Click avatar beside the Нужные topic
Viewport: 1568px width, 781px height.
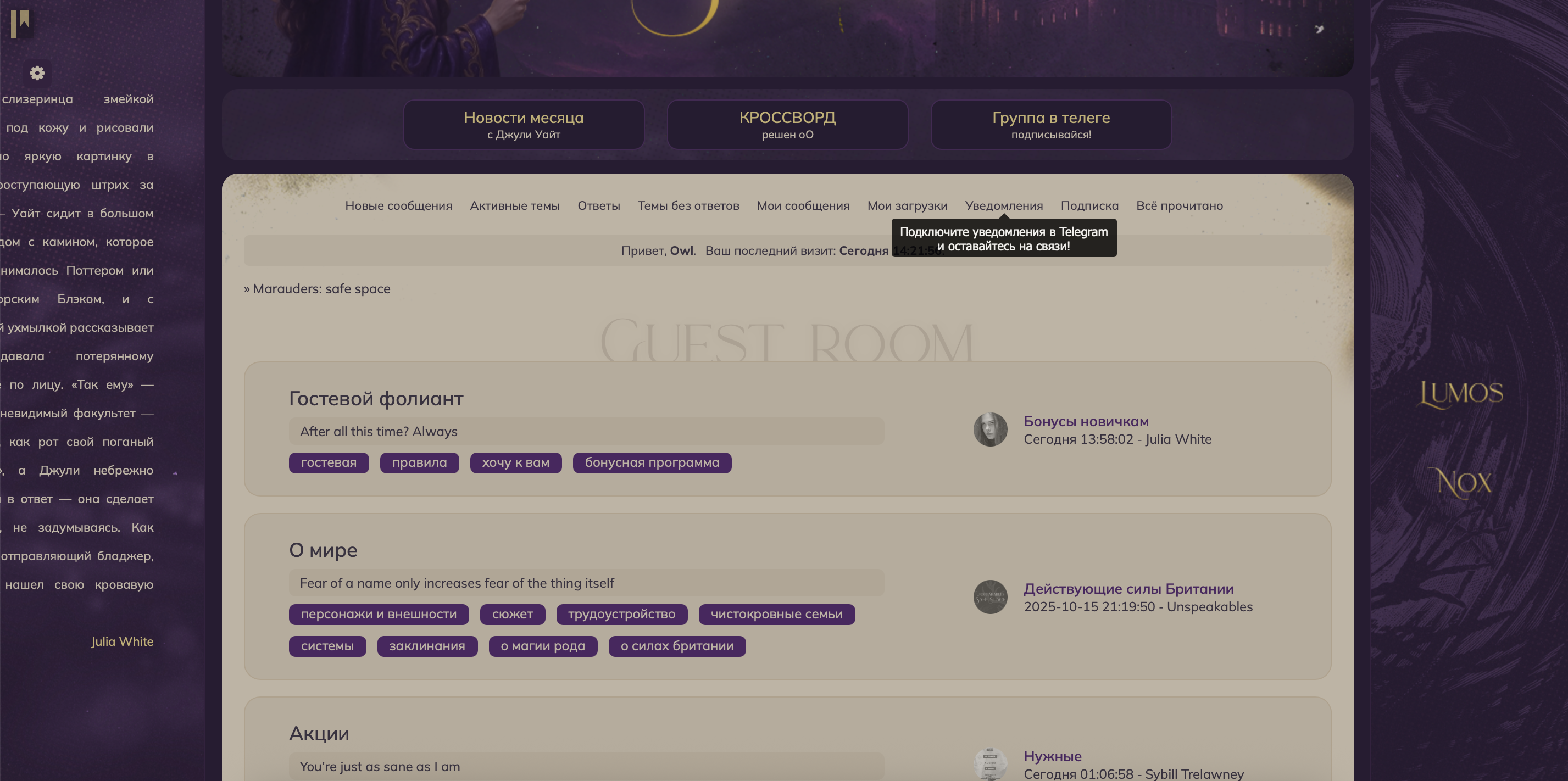(989, 764)
